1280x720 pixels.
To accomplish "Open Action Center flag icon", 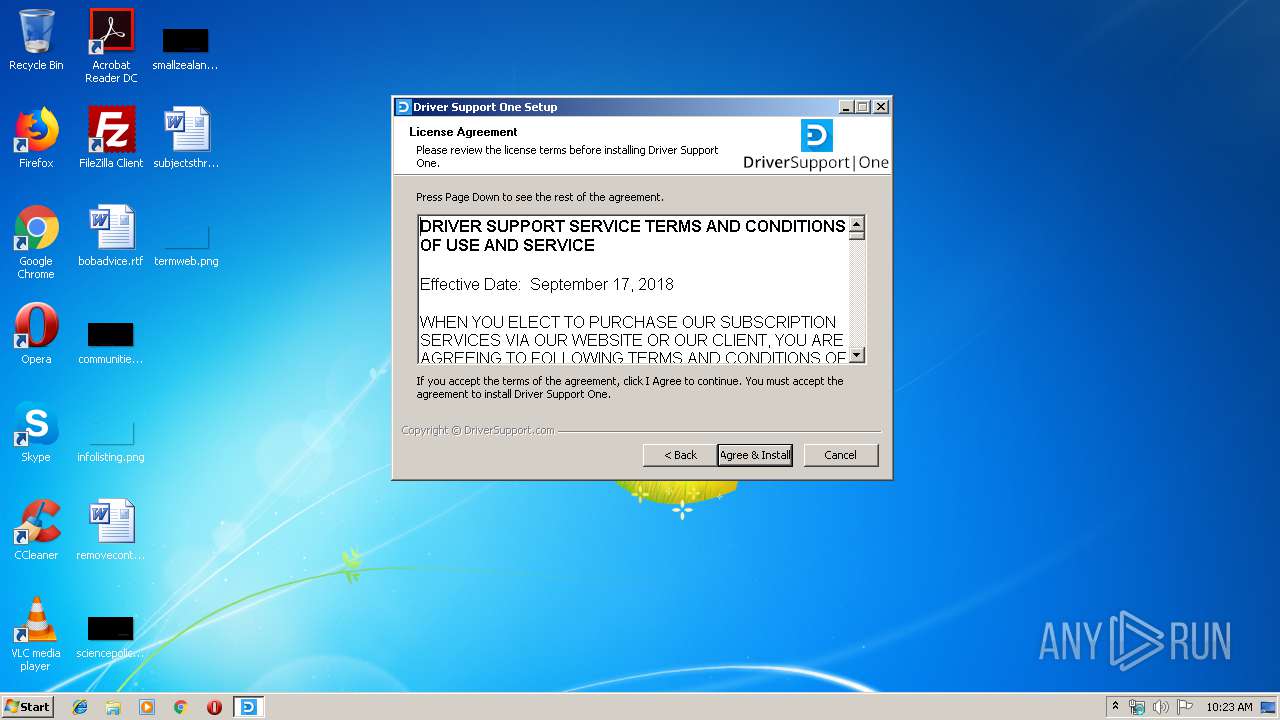I will 1185,707.
